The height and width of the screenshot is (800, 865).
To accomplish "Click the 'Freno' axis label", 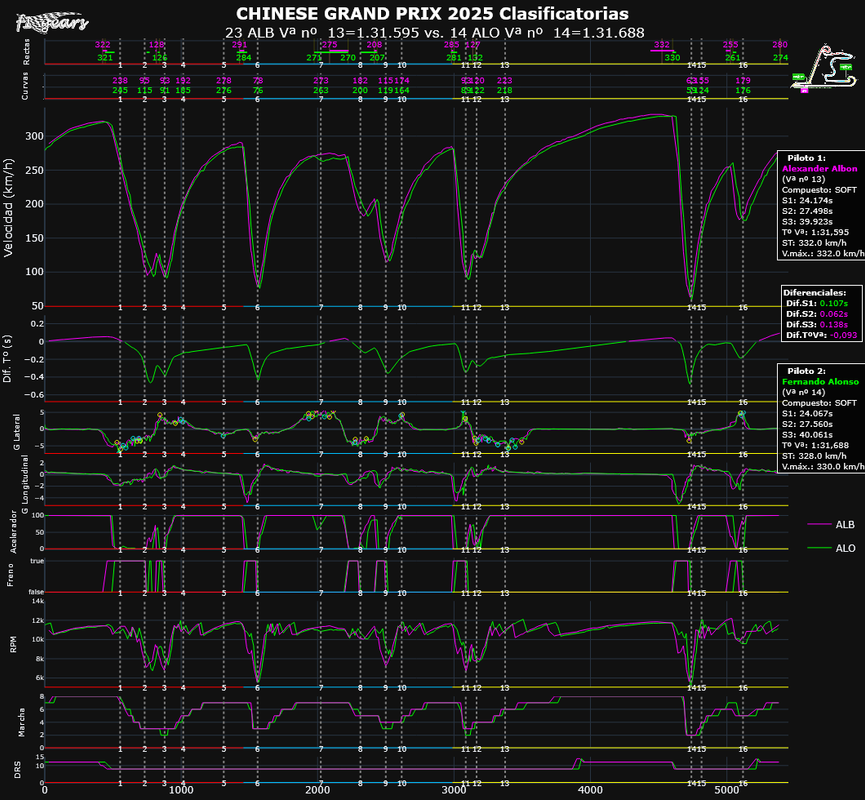I will pyautogui.click(x=10, y=575).
